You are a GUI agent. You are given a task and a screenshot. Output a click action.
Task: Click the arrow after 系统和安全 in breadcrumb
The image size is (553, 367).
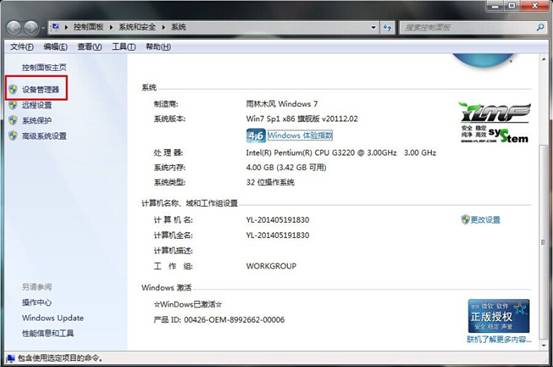tap(164, 27)
